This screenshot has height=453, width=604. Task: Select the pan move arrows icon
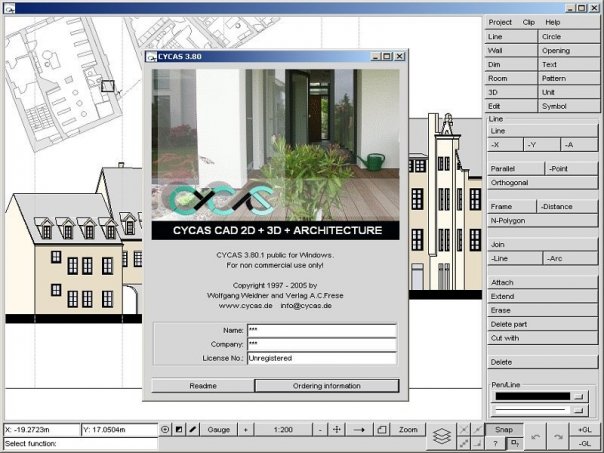(337, 430)
